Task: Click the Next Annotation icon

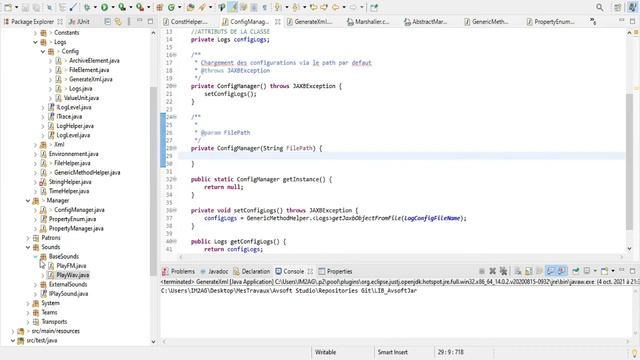Action: (x=278, y=7)
